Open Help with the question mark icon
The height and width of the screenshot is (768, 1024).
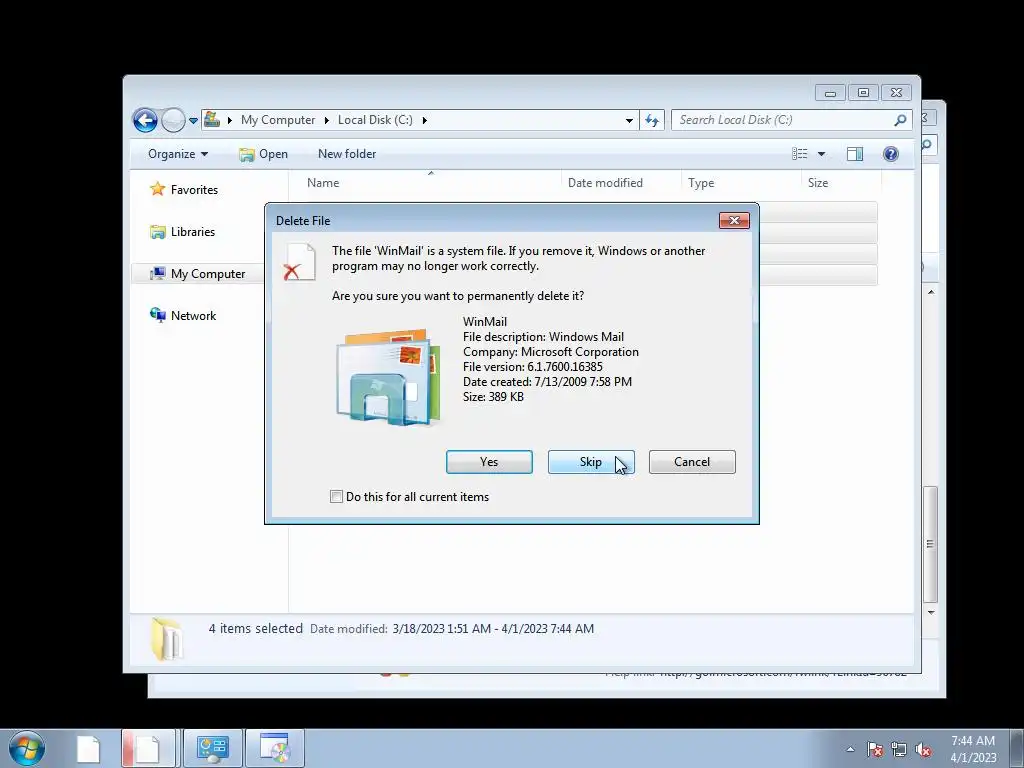click(x=891, y=154)
